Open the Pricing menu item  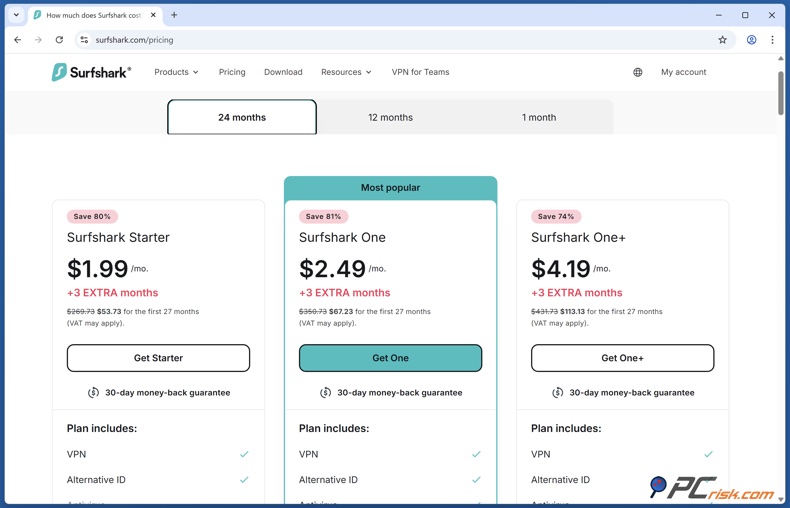point(232,72)
